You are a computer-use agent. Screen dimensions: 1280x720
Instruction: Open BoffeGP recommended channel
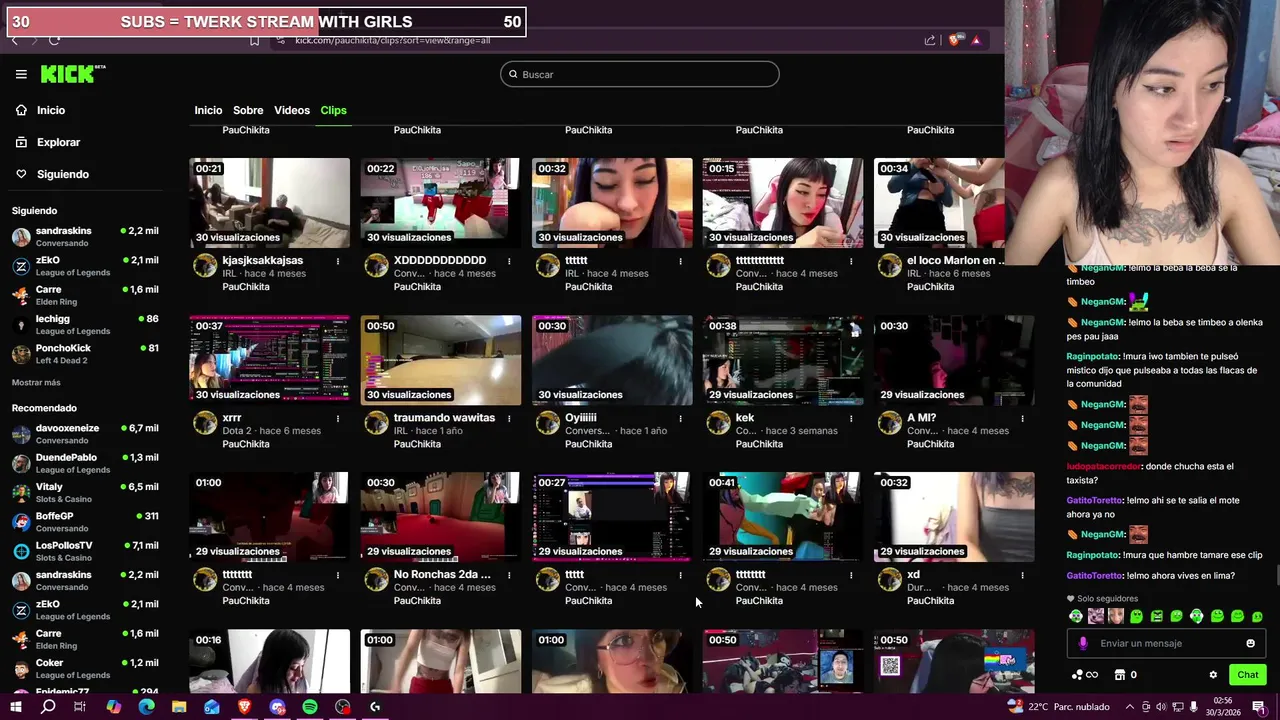tap(85, 522)
